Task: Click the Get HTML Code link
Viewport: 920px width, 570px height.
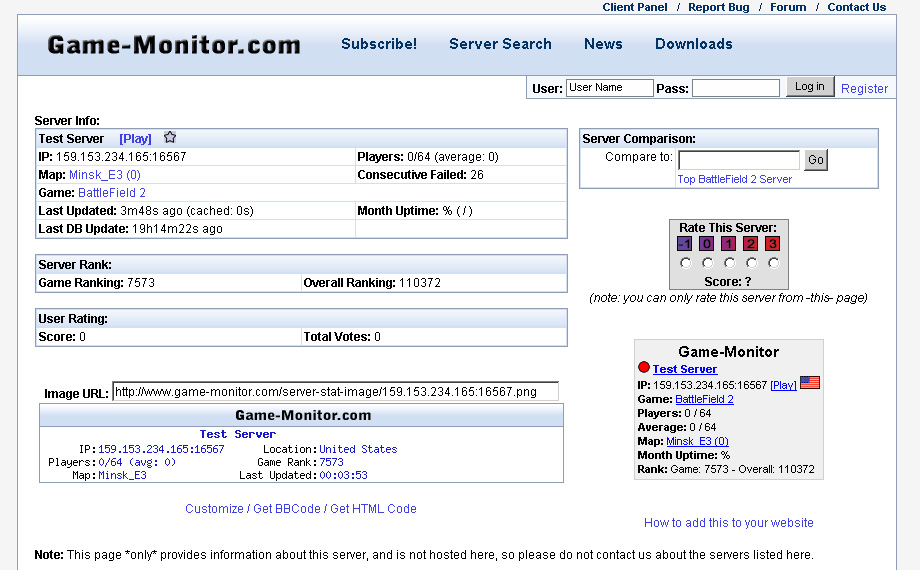Action: (x=373, y=508)
